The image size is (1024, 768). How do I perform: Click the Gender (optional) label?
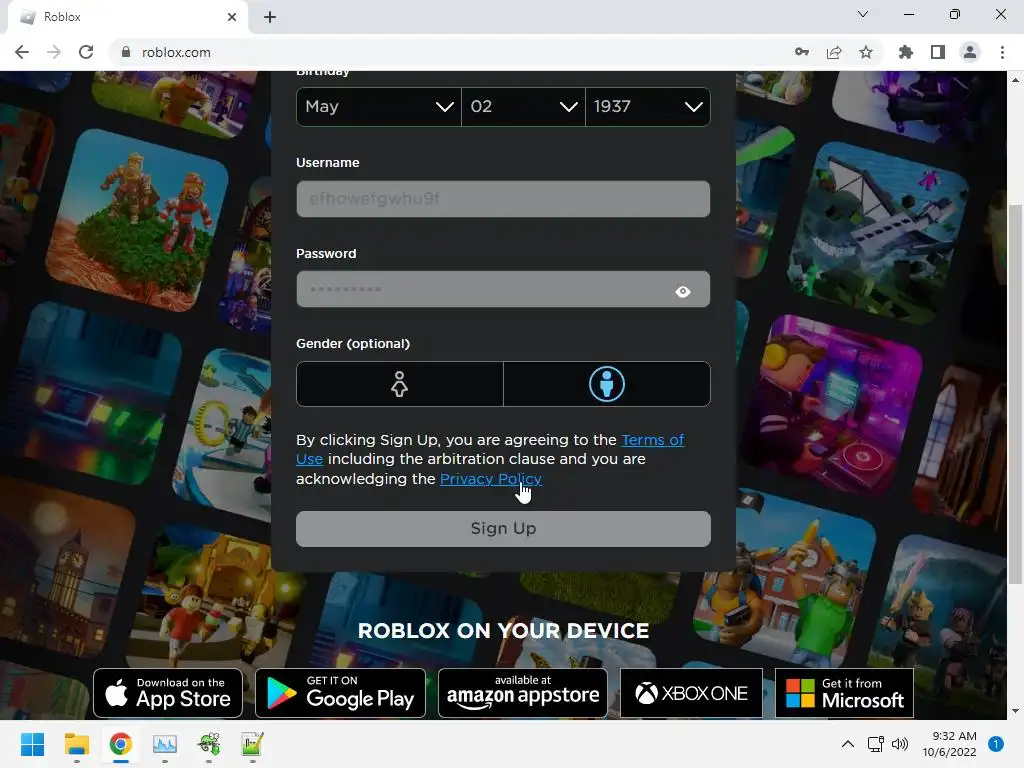click(353, 344)
